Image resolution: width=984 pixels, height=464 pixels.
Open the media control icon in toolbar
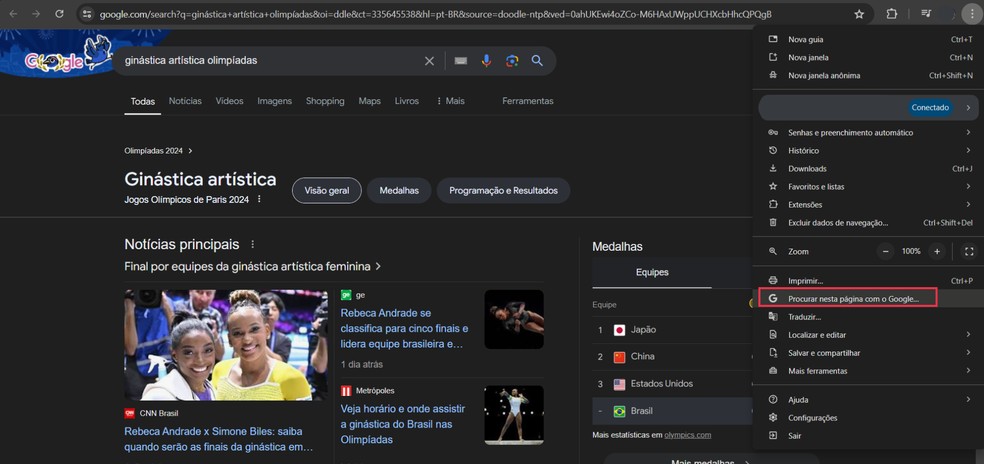926,14
